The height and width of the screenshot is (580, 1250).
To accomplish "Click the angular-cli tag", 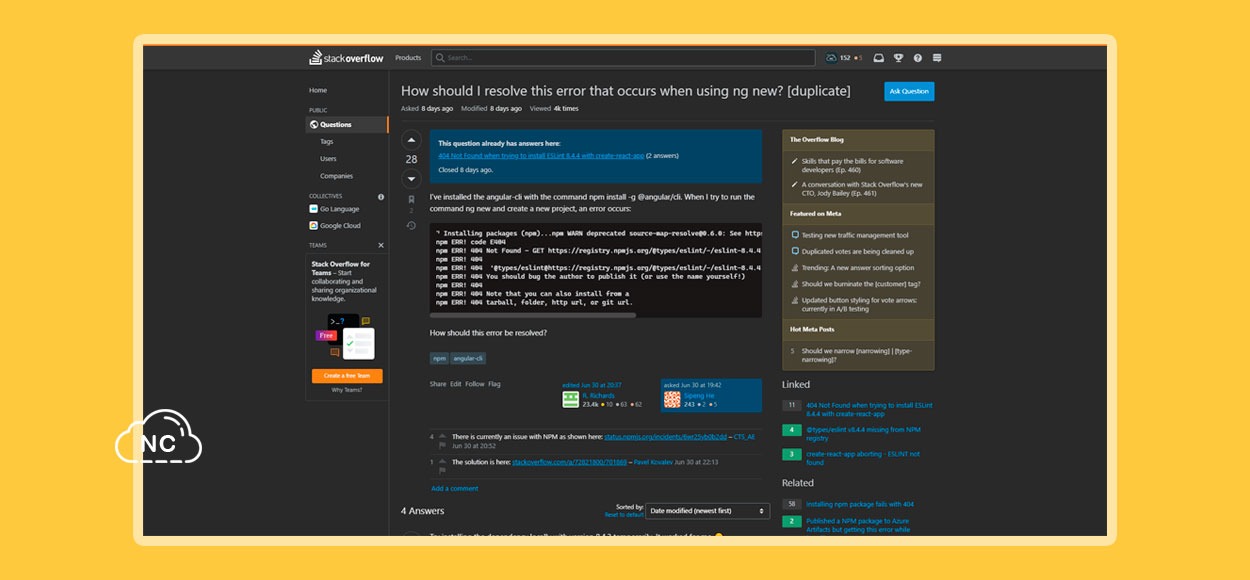I will [x=468, y=358].
